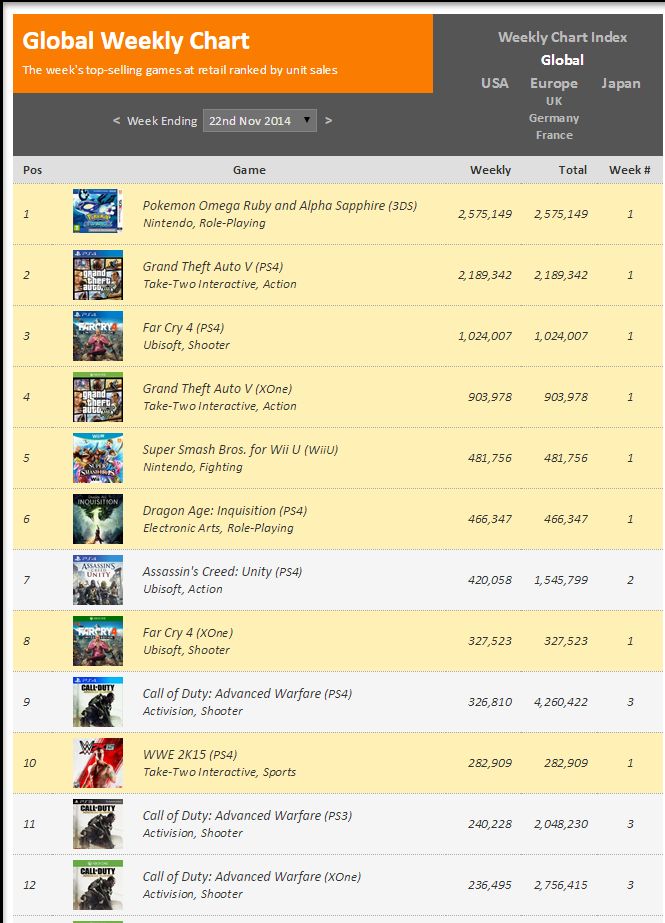Click the Far Cry 4 PS4 cover thumbnail
The width and height of the screenshot is (665, 923).
pyautogui.click(x=98, y=335)
